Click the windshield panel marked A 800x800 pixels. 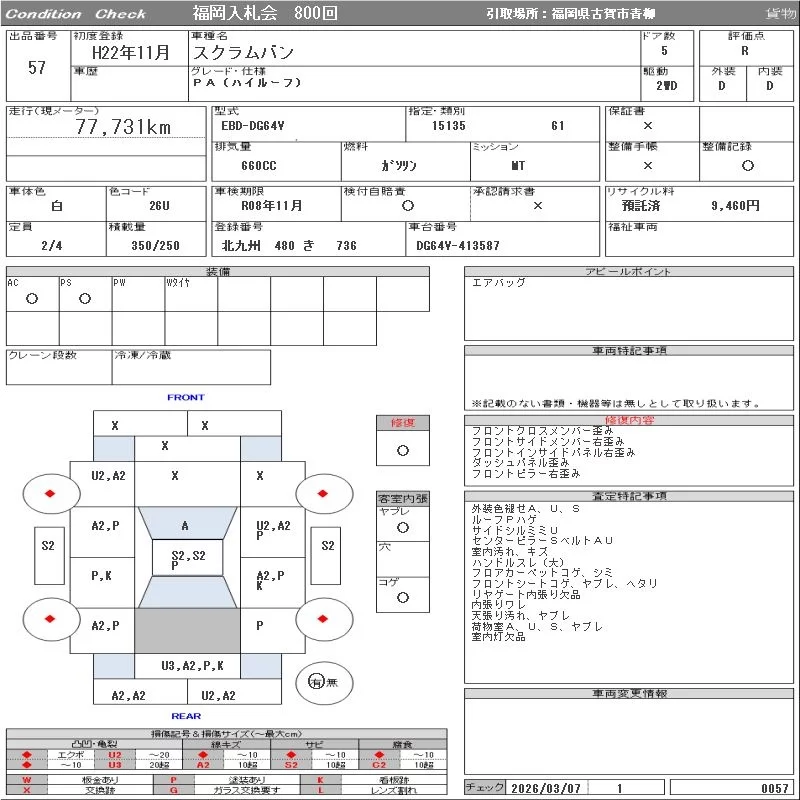coord(185,526)
